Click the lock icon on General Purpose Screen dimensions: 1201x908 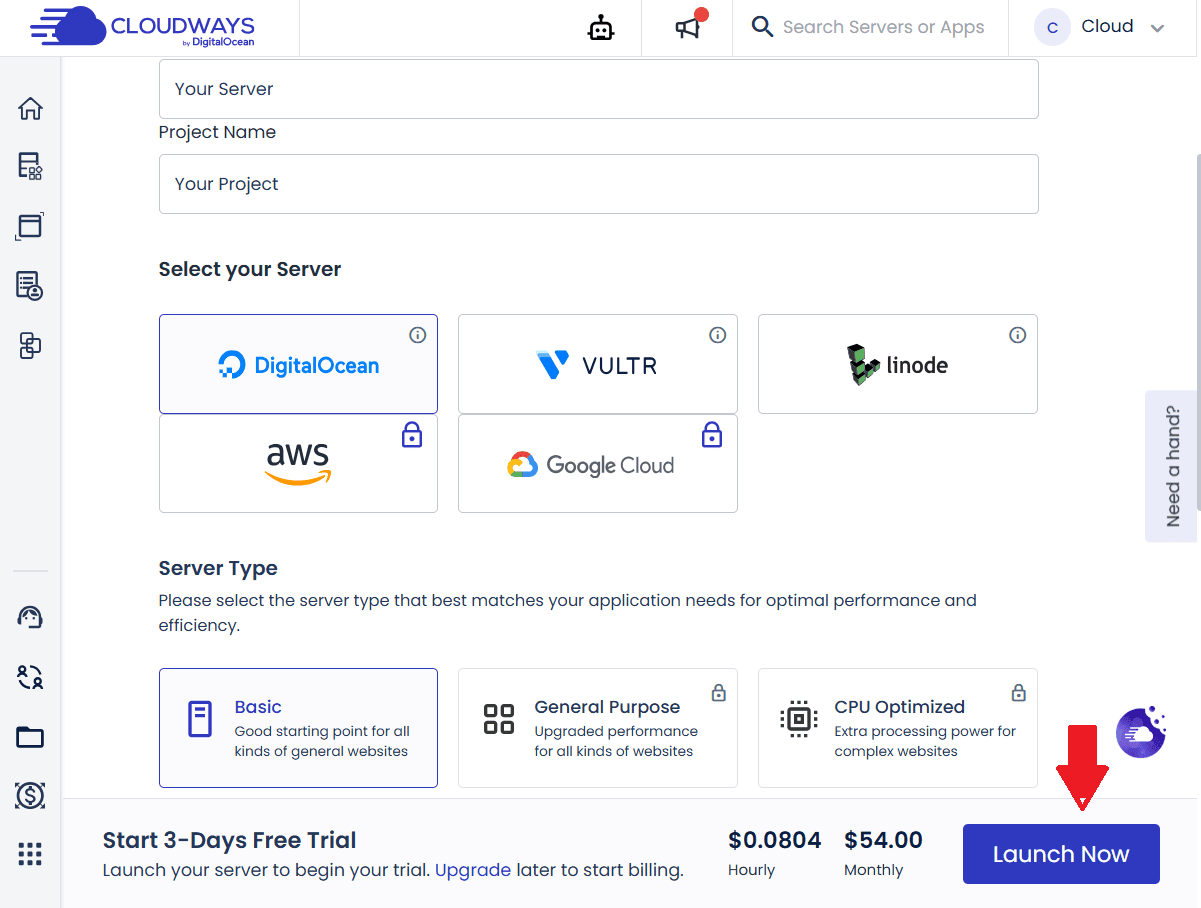click(x=719, y=692)
